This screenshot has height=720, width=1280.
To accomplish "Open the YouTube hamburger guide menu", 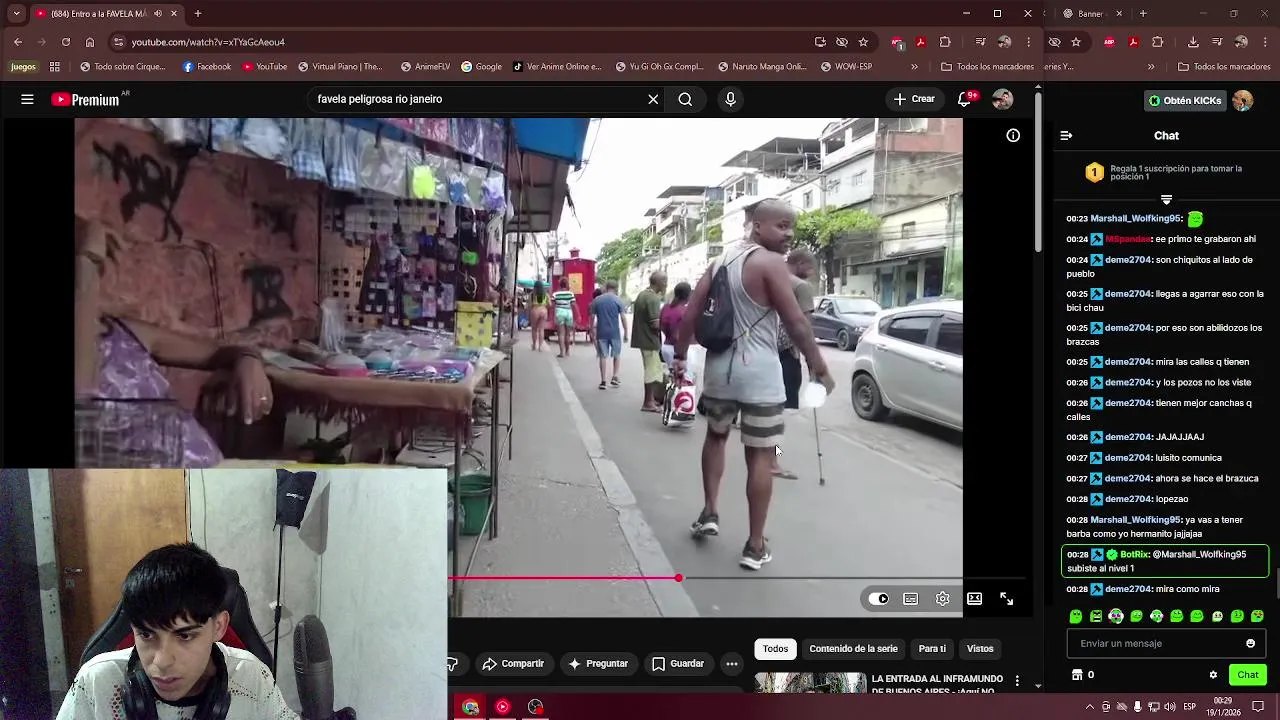I will (27, 99).
